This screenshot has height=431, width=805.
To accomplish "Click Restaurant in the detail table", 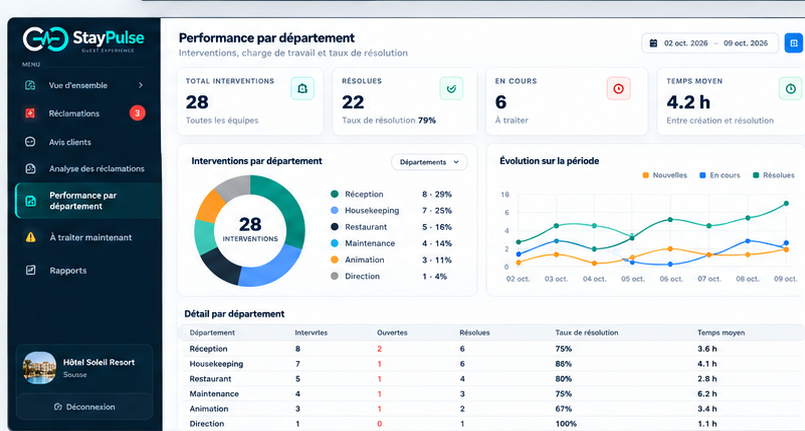I will pyautogui.click(x=210, y=379).
